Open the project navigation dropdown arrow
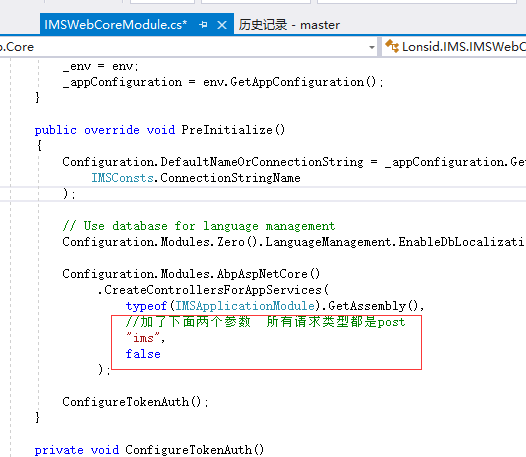 (372, 47)
